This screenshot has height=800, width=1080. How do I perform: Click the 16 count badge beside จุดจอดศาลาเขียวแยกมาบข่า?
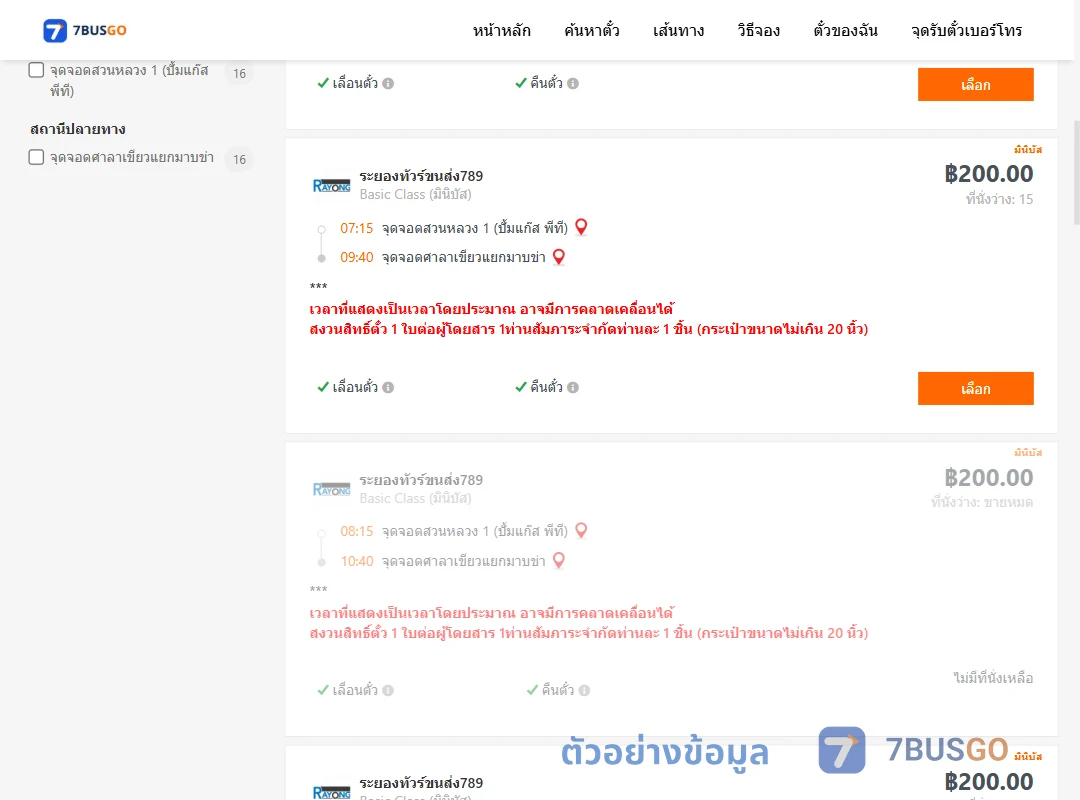tap(239, 159)
